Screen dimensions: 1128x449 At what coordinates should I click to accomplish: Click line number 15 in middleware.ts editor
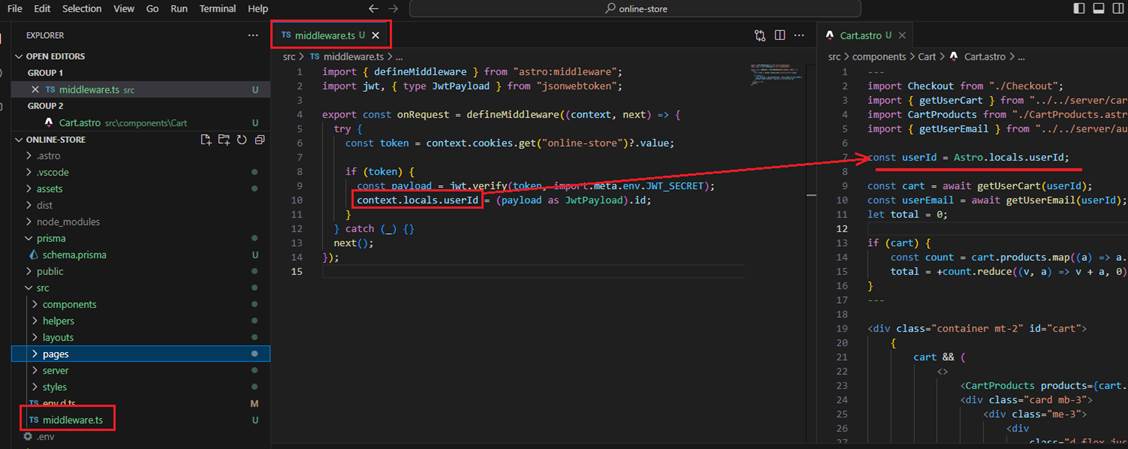297,271
